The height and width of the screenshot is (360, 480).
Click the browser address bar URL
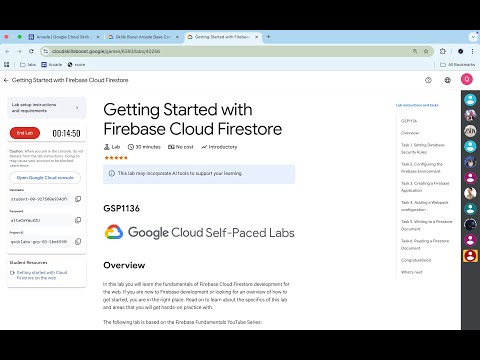coord(106,51)
